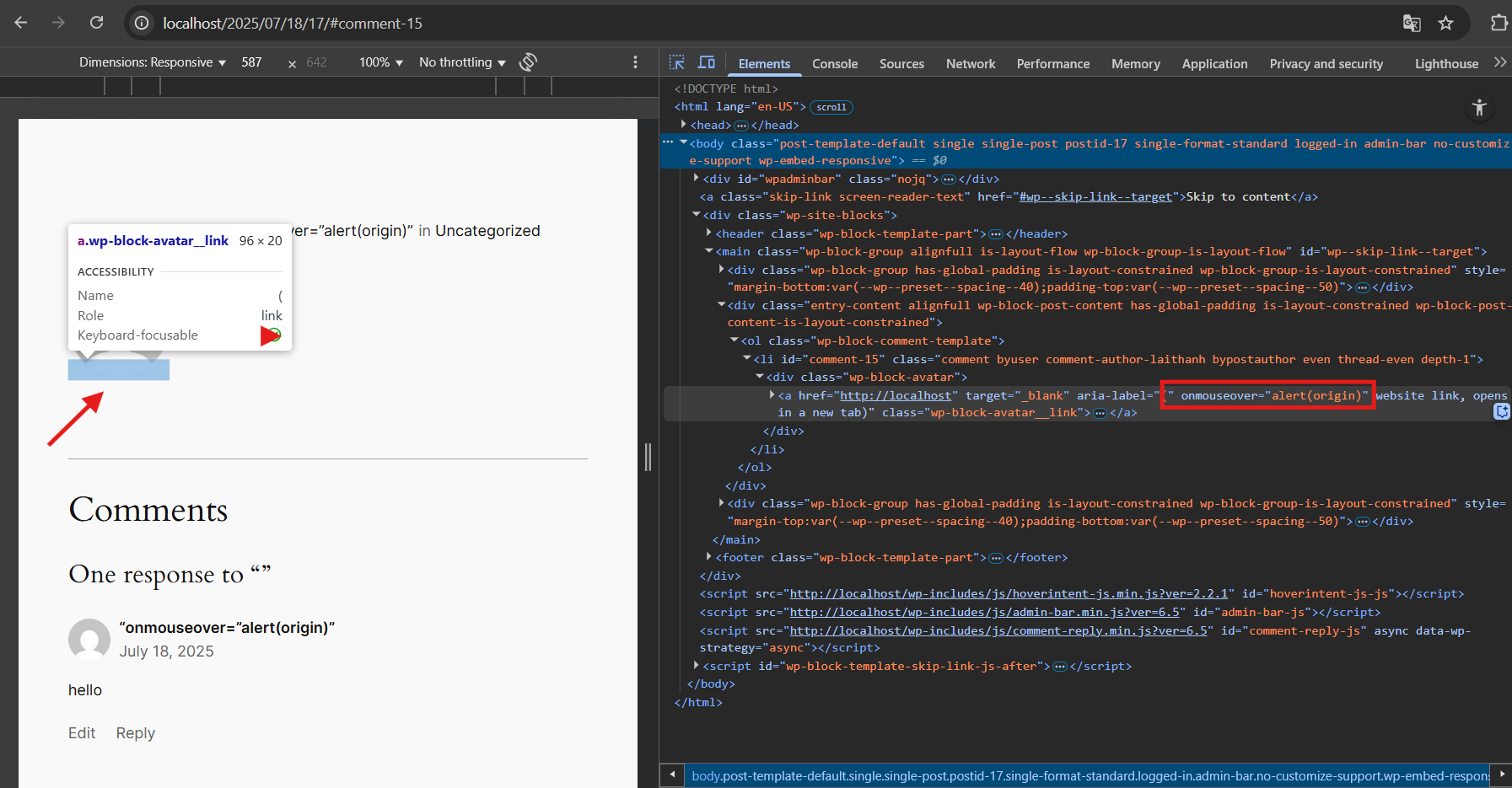Screen dimensions: 1512x788
Task: Click the Edit comment link
Action: [82, 733]
